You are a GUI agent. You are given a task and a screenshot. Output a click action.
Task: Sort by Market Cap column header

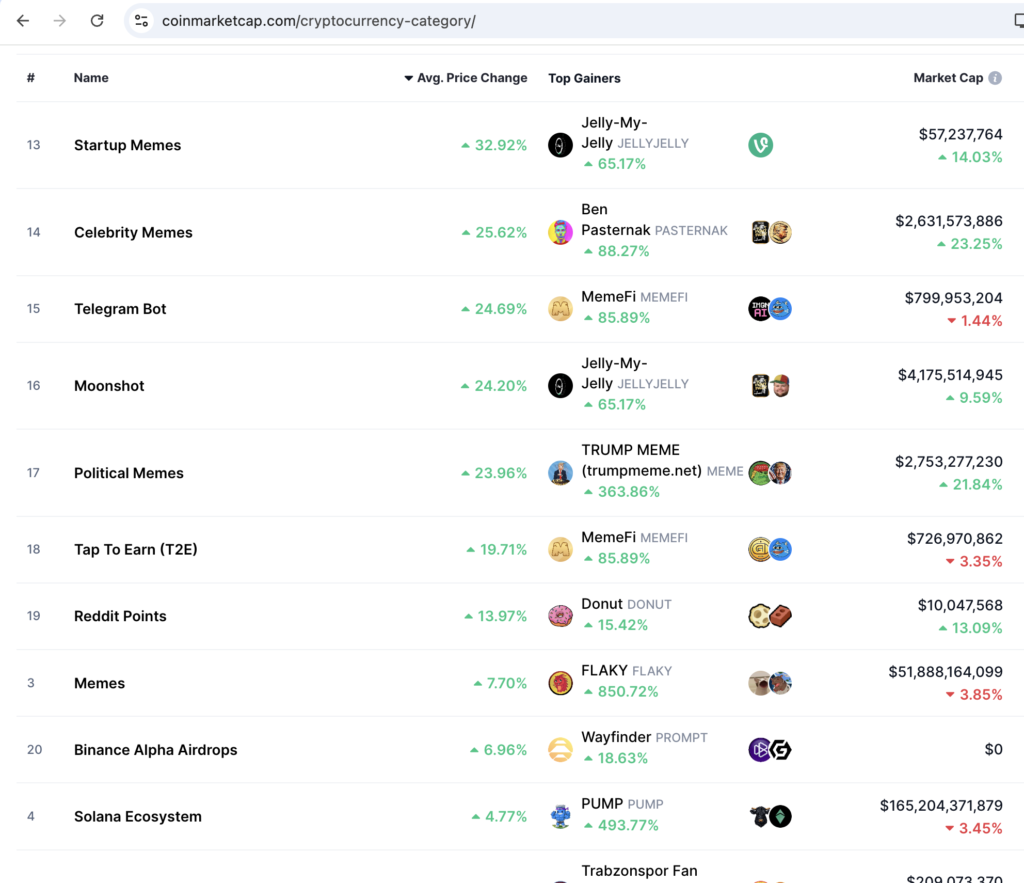[x=948, y=78]
